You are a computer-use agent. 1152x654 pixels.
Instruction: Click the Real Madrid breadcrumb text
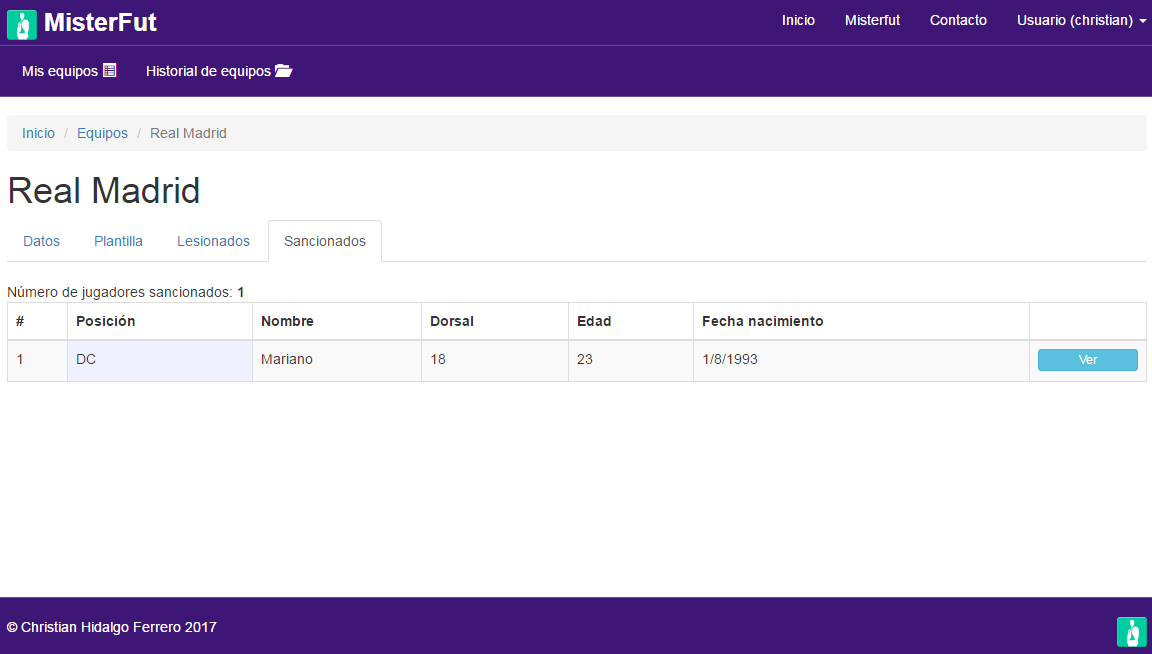(188, 133)
